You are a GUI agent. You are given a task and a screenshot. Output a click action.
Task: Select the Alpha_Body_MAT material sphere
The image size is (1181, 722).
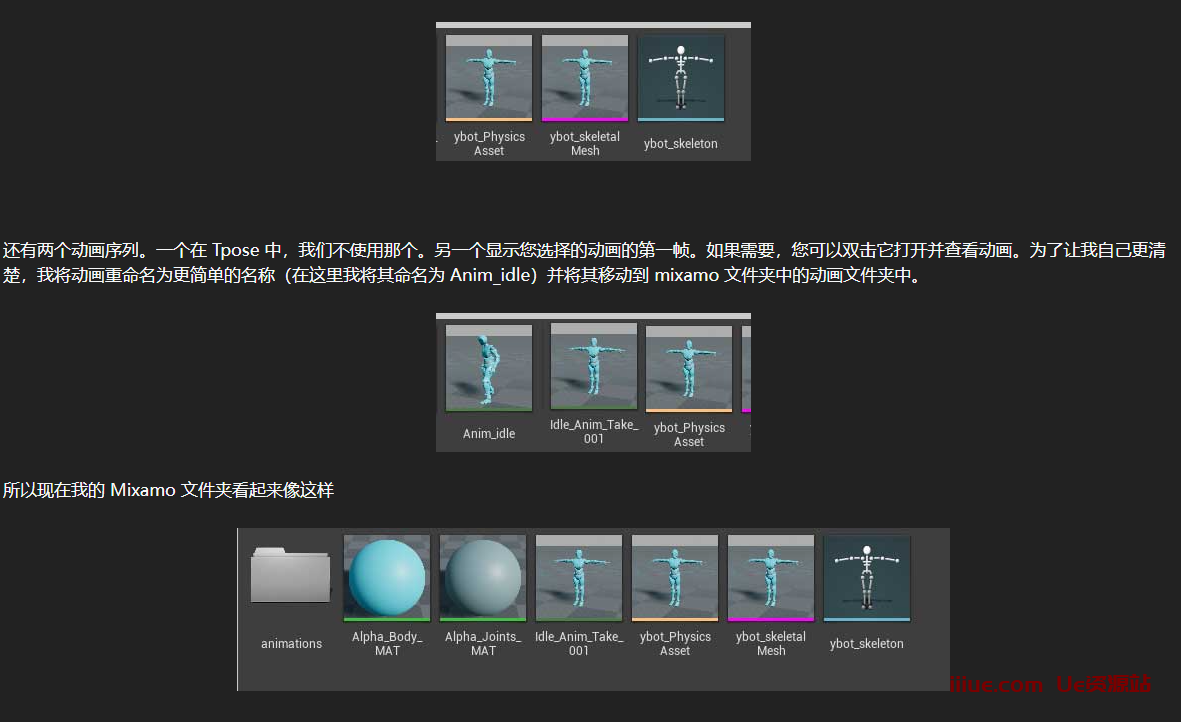387,578
